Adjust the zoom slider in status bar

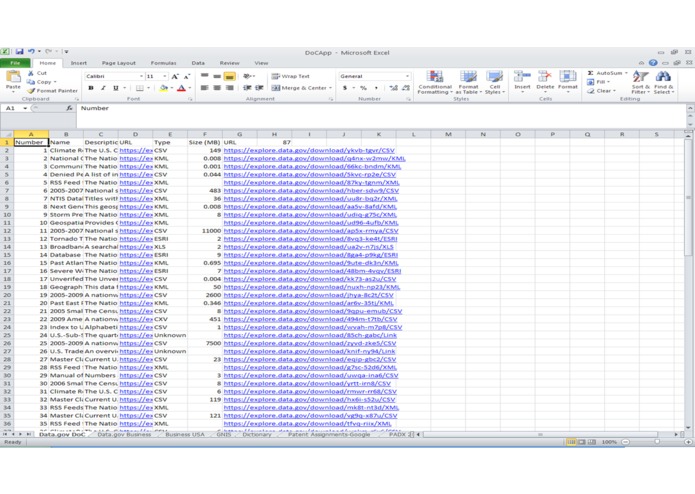[657, 442]
